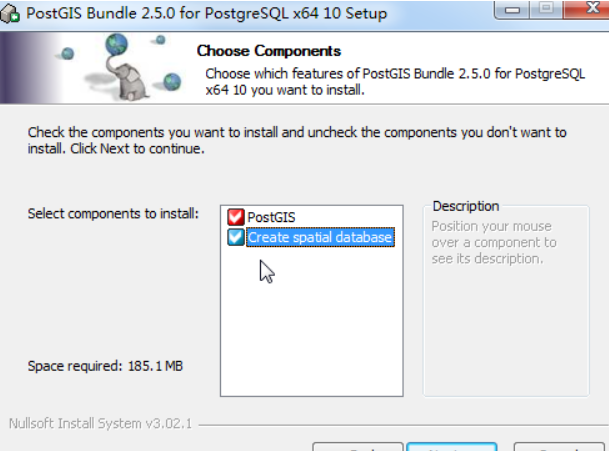Screen dimensions: 609x451
Task: Click the Description group box
Action: tap(506, 301)
